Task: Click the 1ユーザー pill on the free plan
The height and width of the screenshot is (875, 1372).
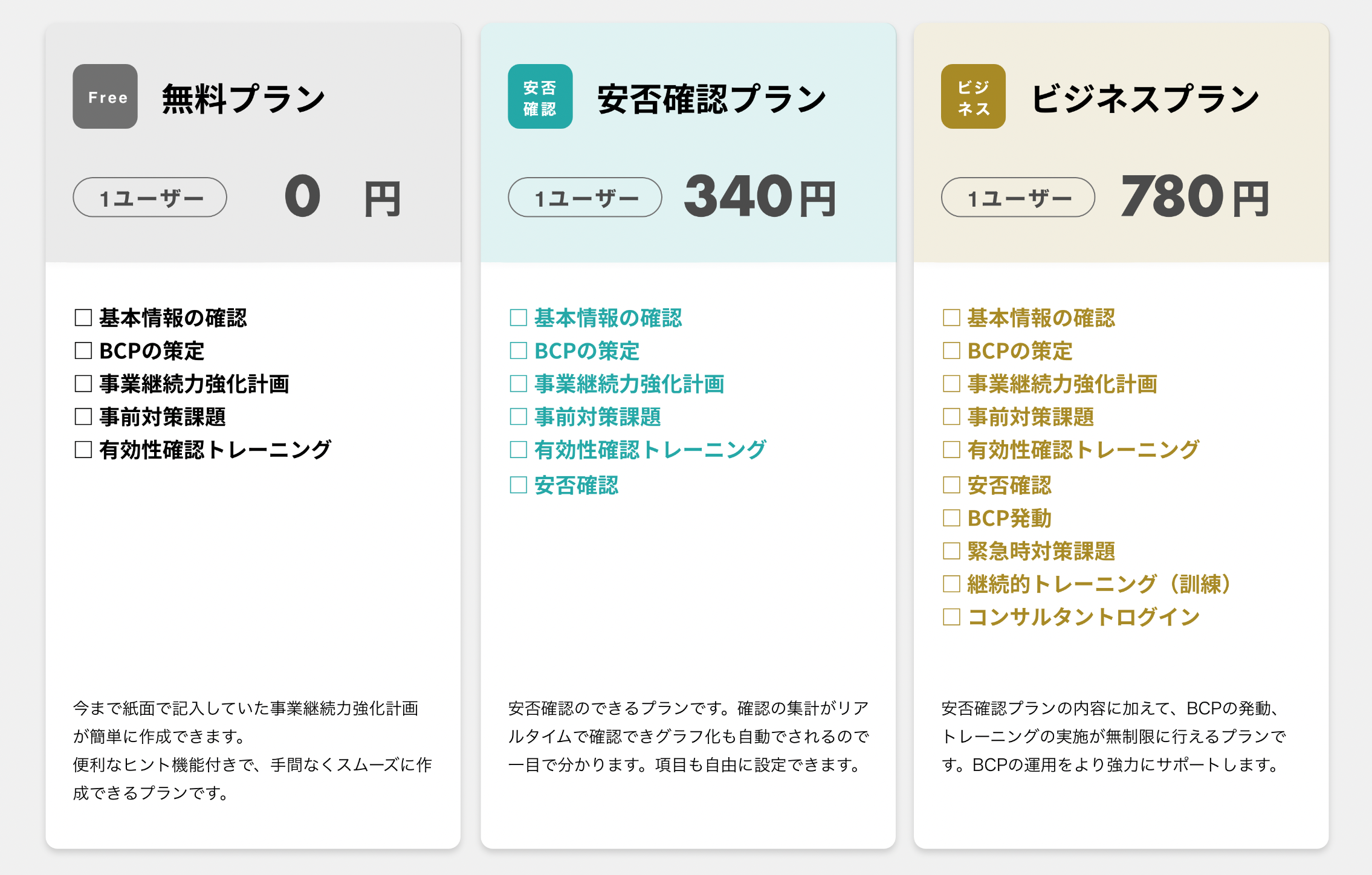Action: (x=150, y=198)
